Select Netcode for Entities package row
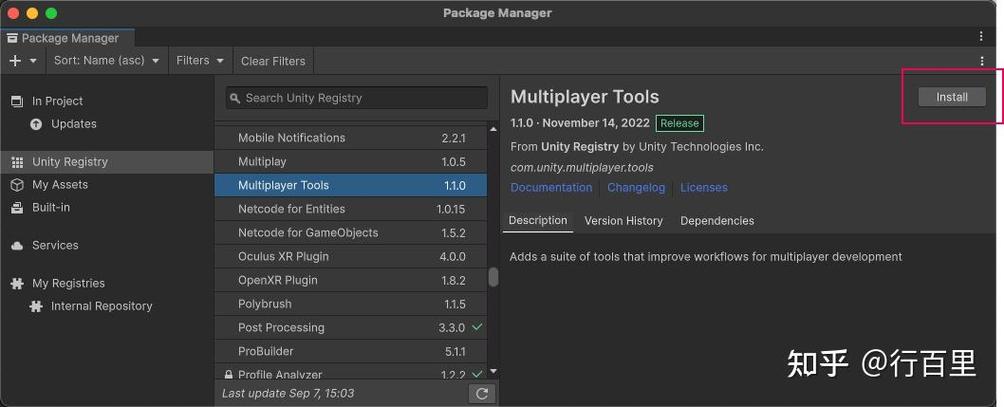The image size is (1004, 407). coord(351,209)
